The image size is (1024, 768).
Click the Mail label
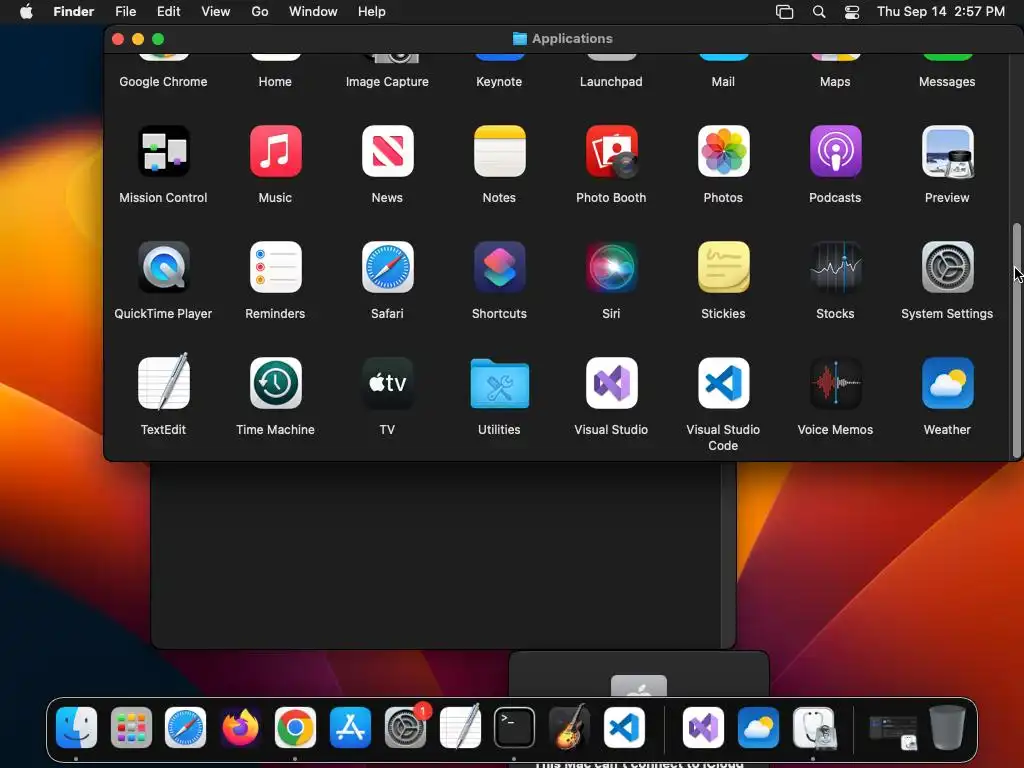pyautogui.click(x=724, y=82)
